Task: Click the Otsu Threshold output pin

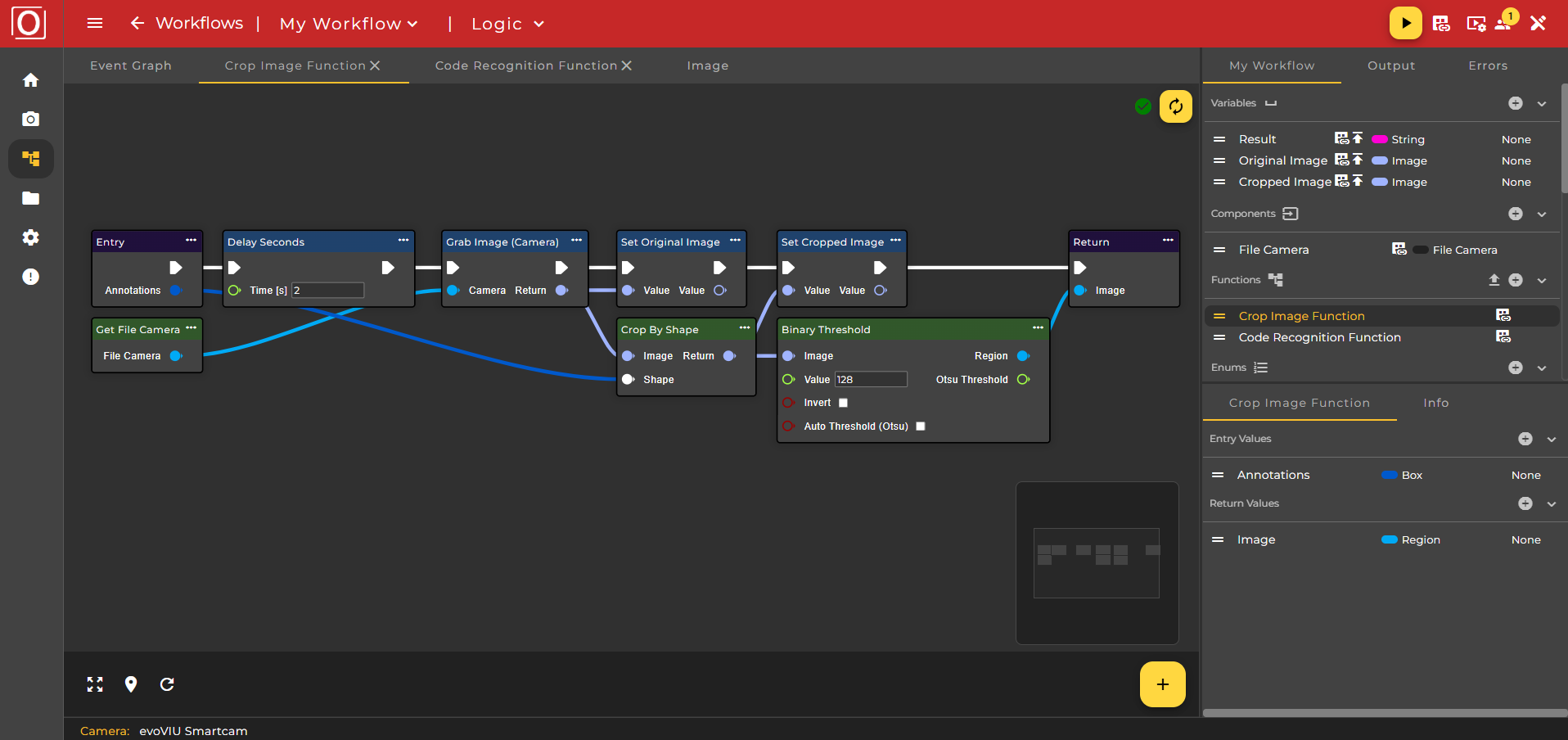Action: 1023,380
